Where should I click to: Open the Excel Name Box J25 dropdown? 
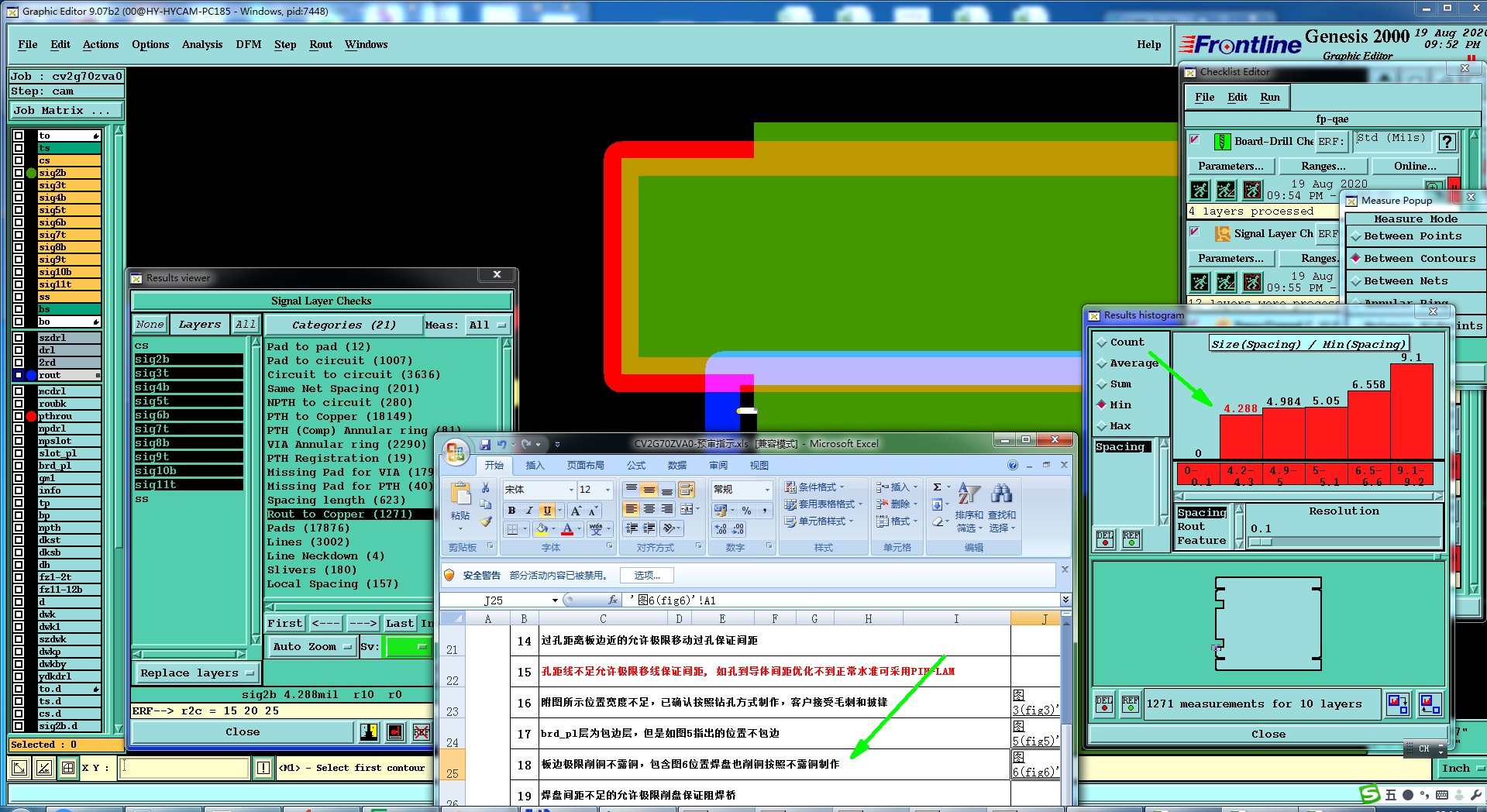pos(555,600)
